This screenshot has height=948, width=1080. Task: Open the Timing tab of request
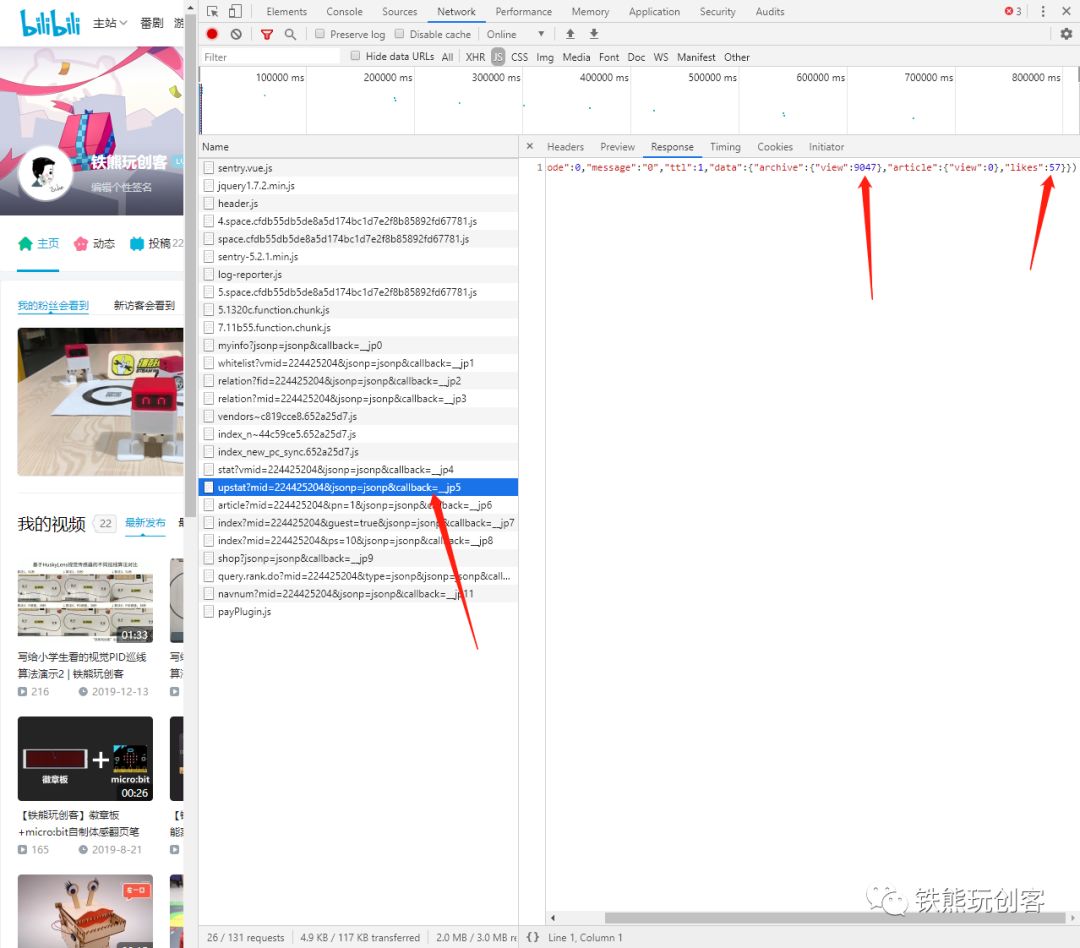click(725, 147)
